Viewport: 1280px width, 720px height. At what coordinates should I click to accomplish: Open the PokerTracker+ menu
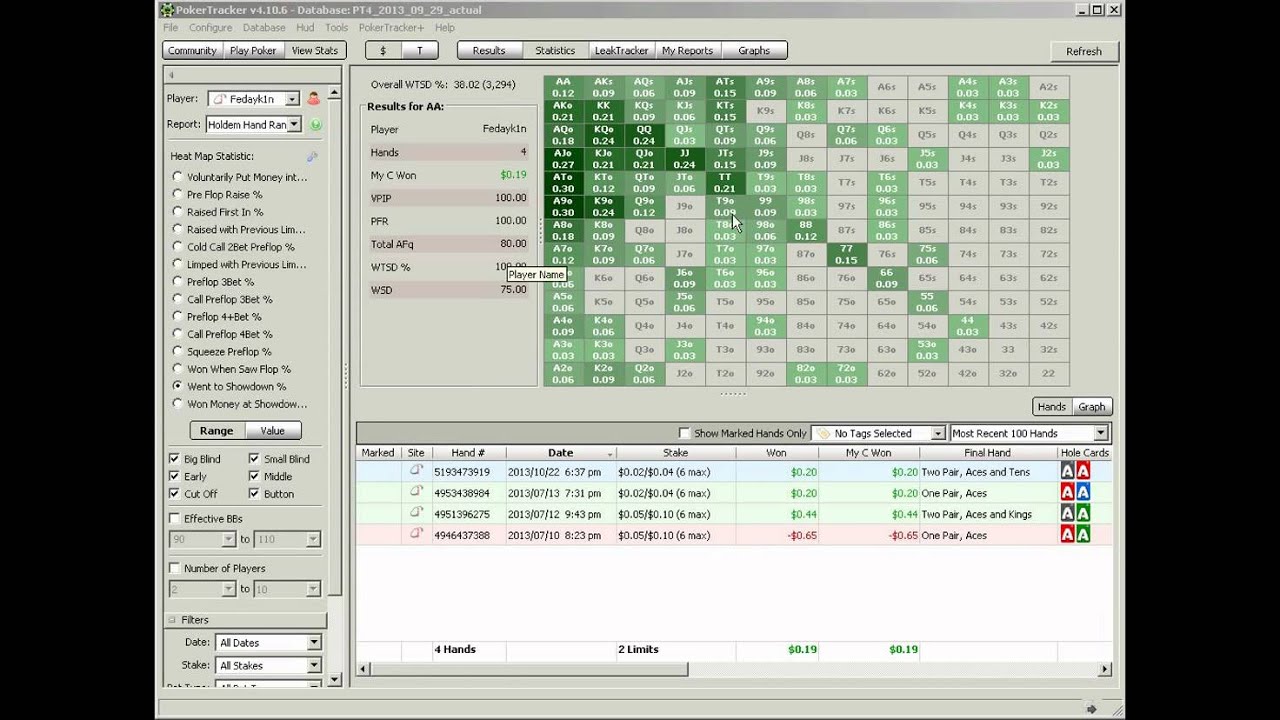click(x=391, y=28)
